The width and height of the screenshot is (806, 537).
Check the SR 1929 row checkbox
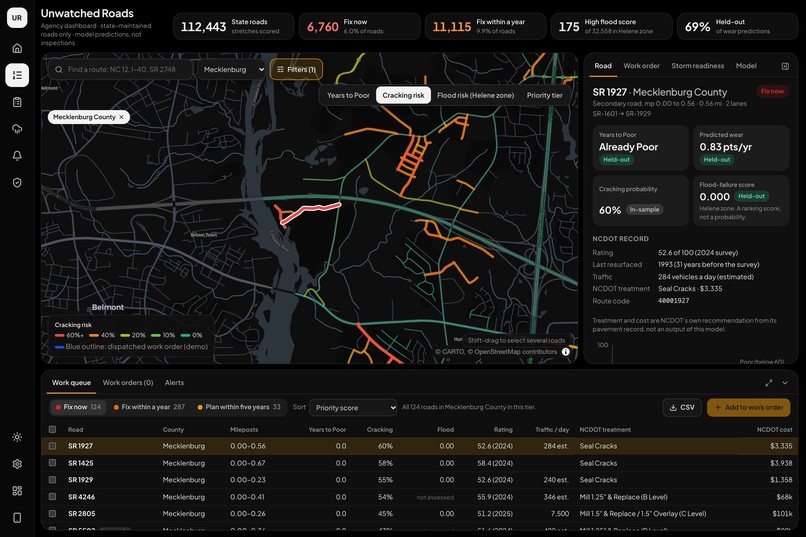pyautogui.click(x=52, y=480)
